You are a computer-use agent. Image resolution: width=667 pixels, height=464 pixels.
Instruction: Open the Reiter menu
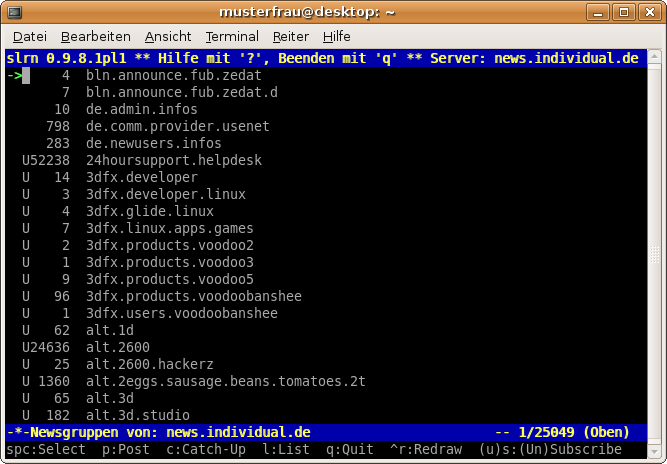point(290,36)
